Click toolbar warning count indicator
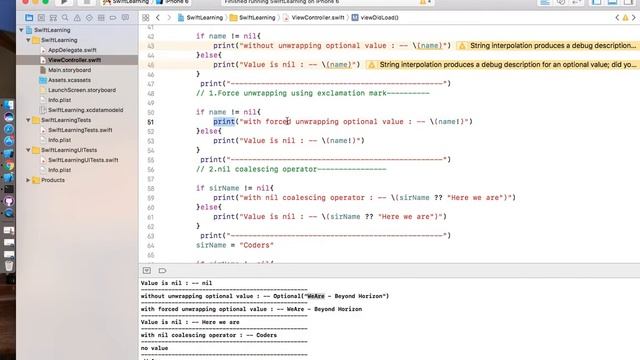 point(425,2)
